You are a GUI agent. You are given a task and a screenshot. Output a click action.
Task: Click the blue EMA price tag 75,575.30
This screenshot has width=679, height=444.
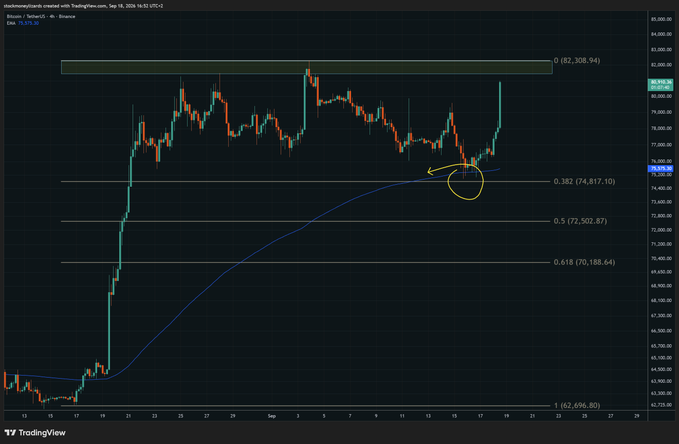660,169
